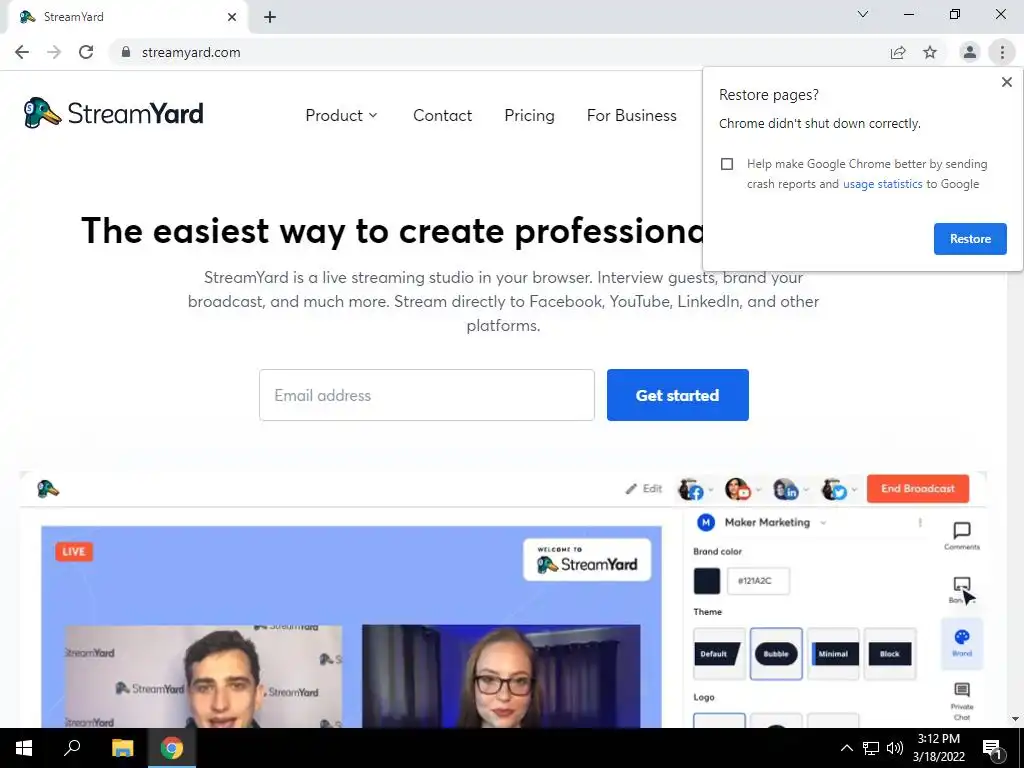Select the Default theme

(x=719, y=654)
